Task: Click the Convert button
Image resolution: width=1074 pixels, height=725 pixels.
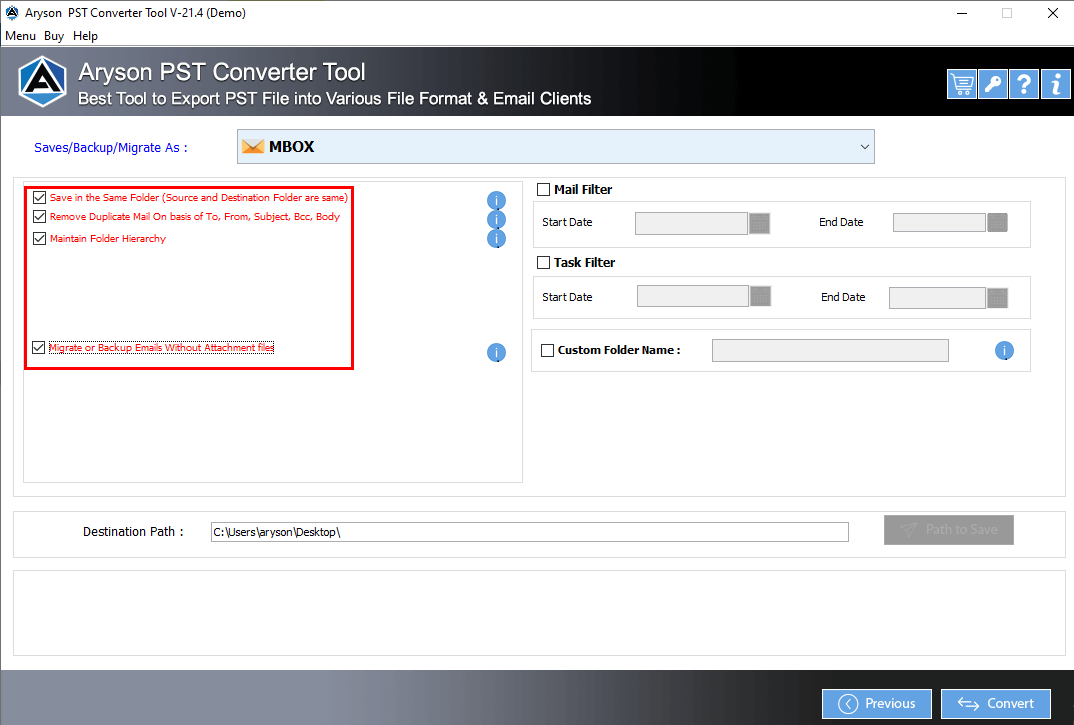Action: tap(996, 704)
